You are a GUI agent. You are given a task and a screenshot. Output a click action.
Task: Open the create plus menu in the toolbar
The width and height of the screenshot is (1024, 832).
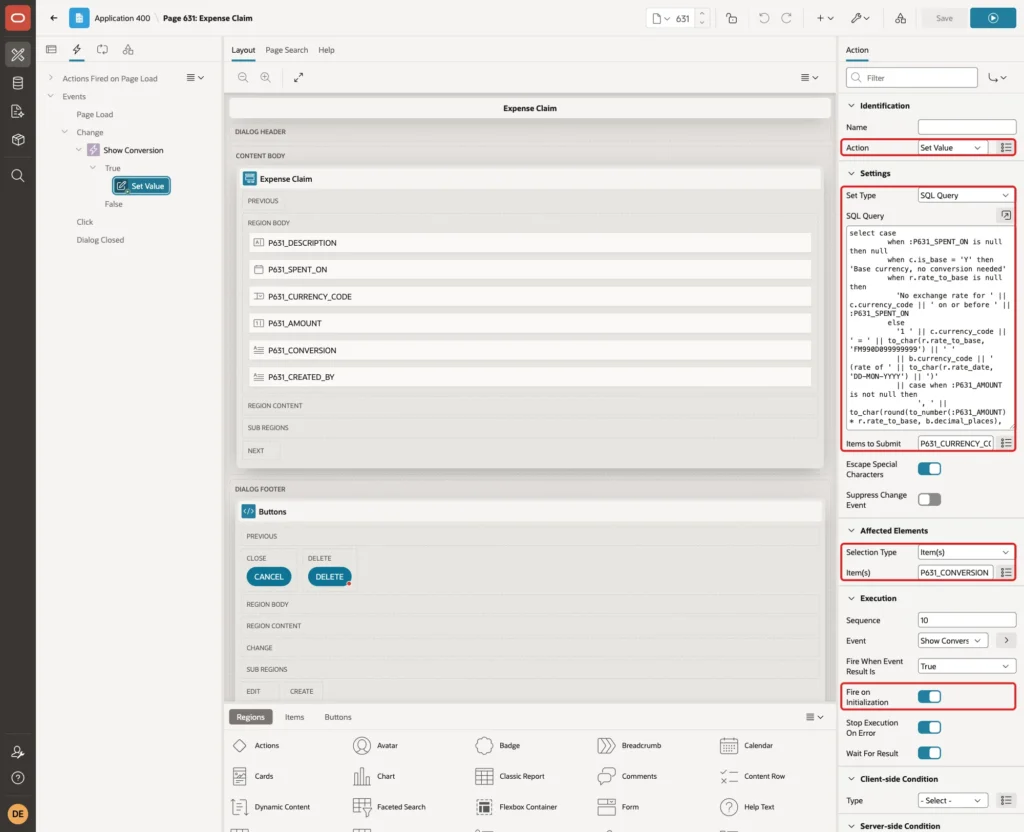coord(825,18)
